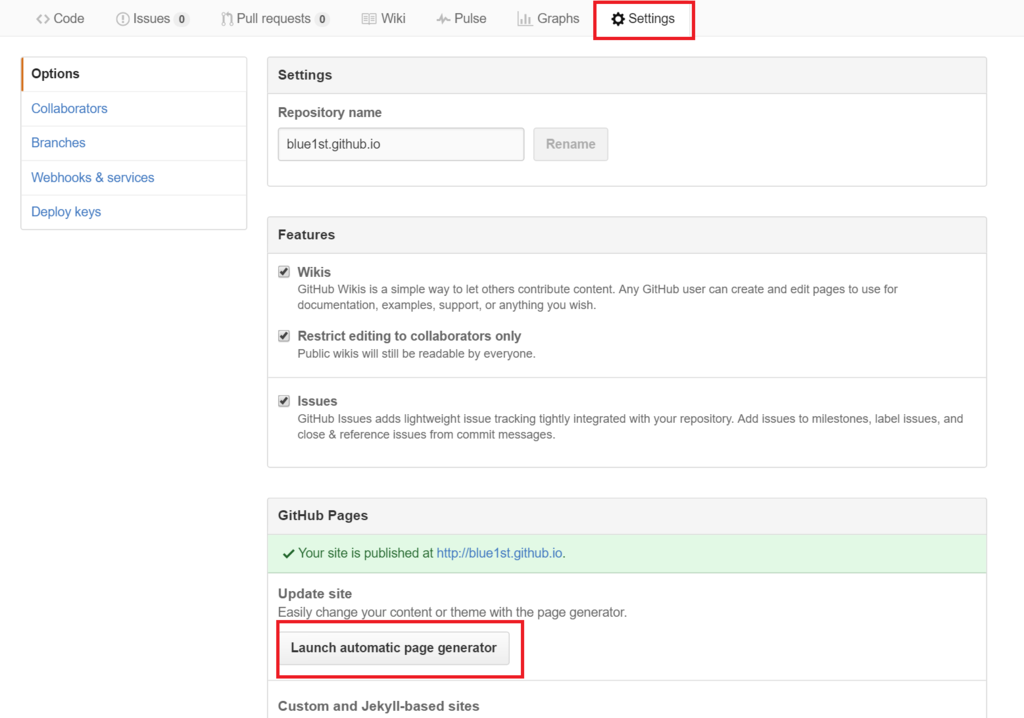Toggle the Issues feature checkbox
The image size is (1024, 718).
point(284,400)
